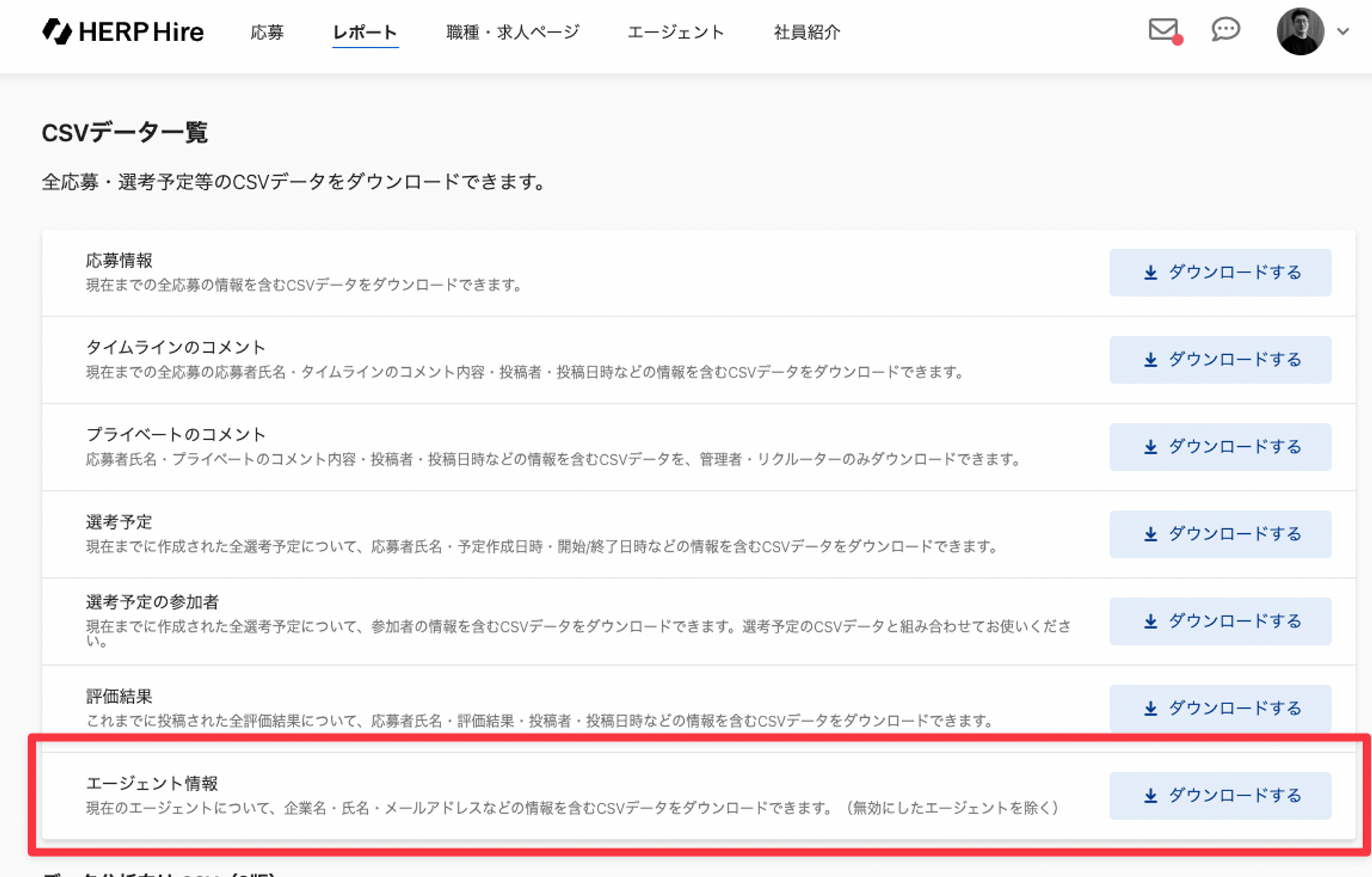Click download arrow icon in エージェント情報 row

(x=1150, y=796)
